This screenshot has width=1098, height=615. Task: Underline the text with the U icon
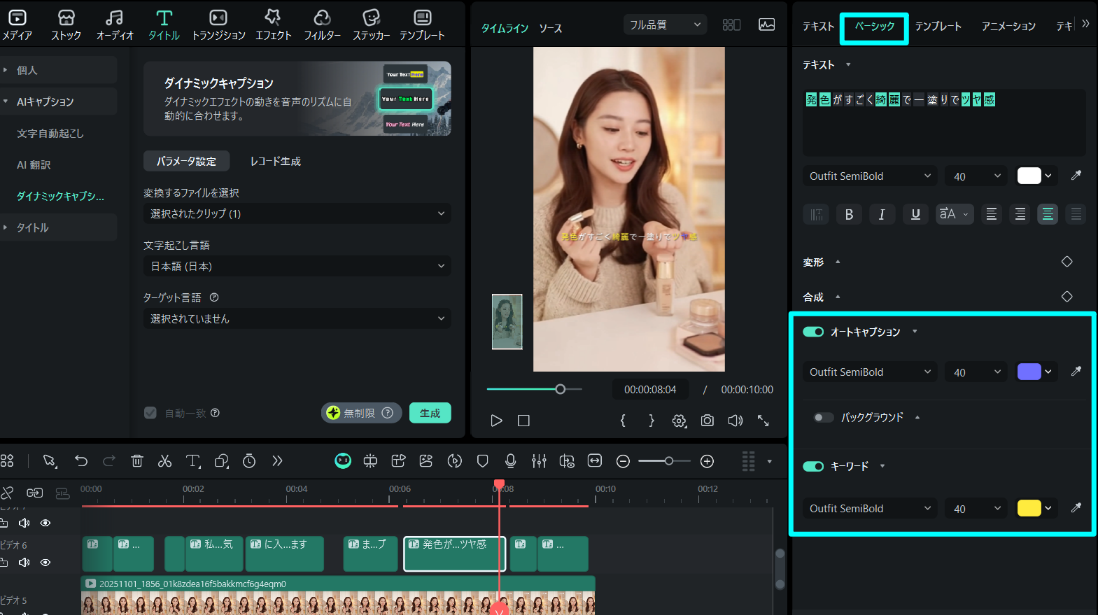tap(914, 214)
